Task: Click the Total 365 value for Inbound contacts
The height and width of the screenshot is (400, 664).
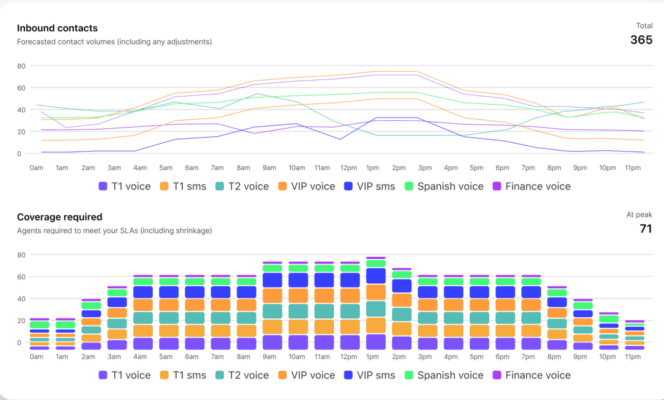Action: coord(640,40)
